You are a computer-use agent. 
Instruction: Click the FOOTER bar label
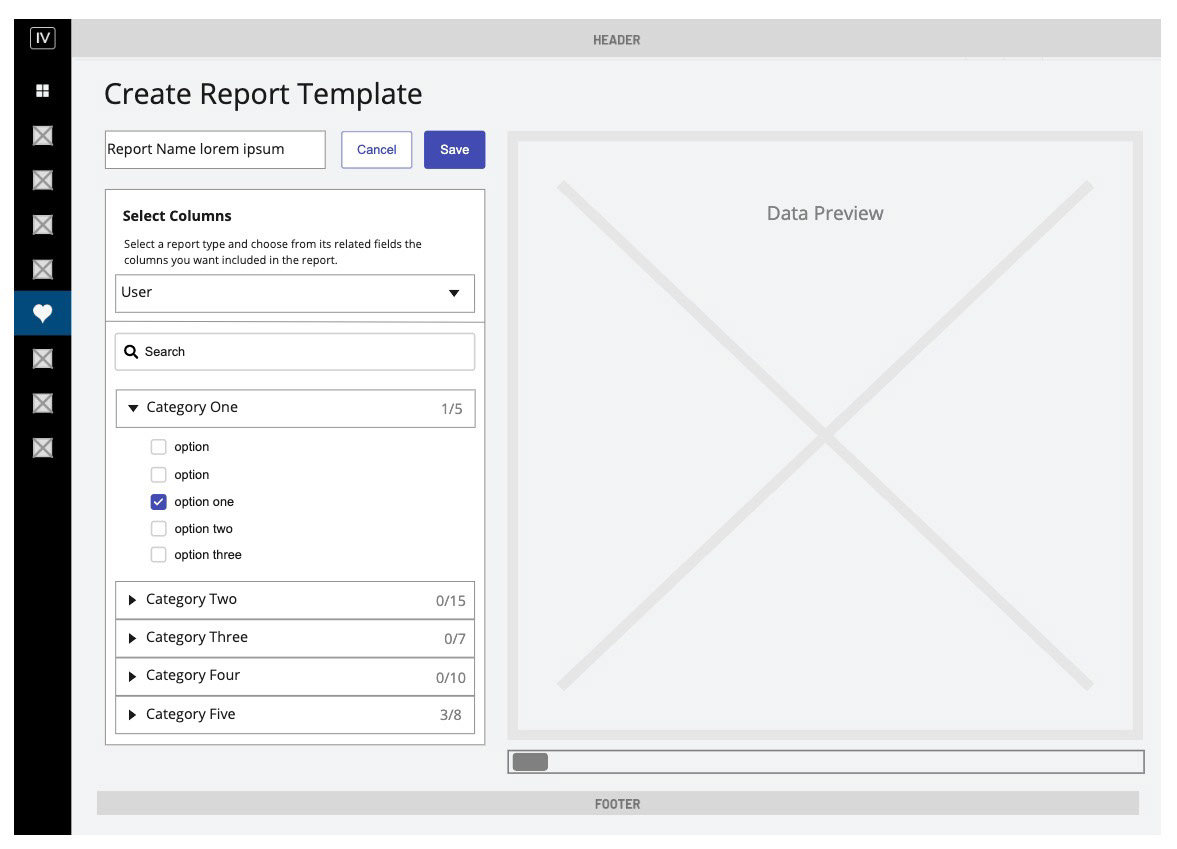[x=617, y=804]
